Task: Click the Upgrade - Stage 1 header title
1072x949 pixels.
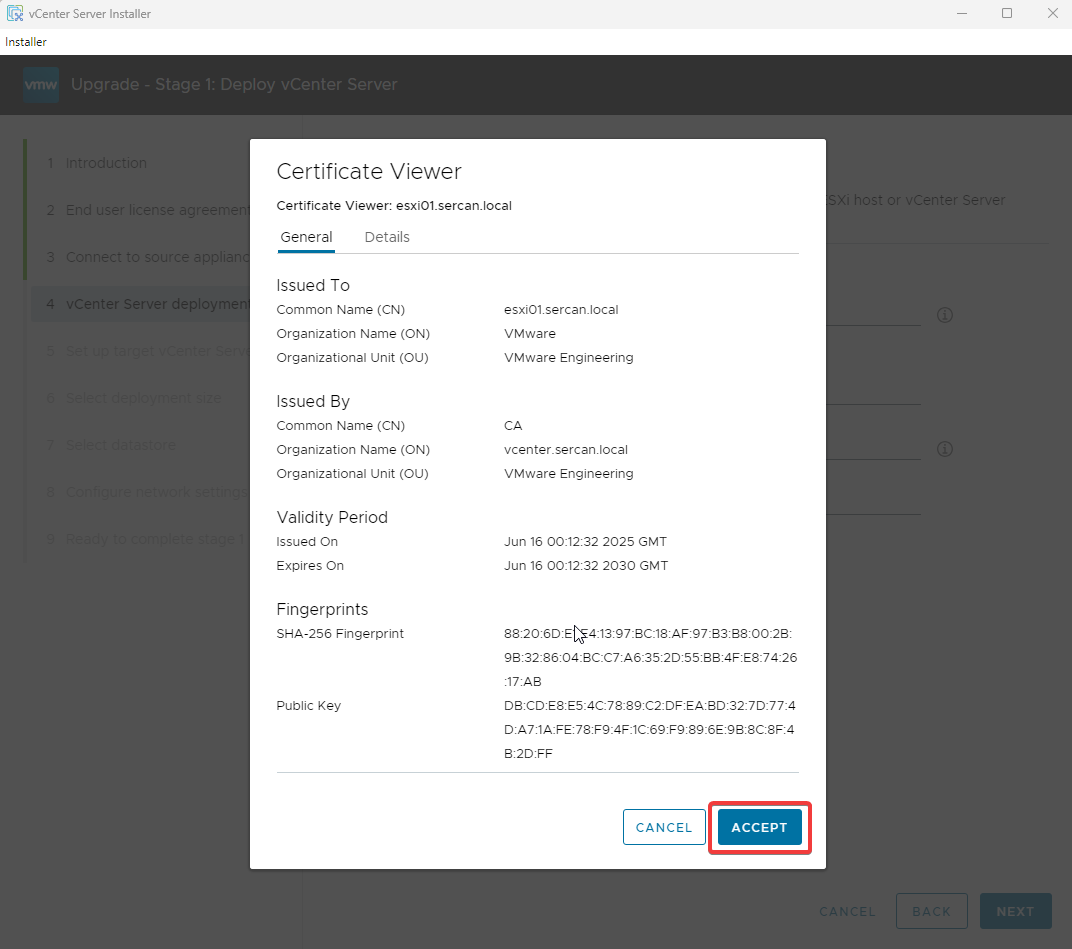Action: point(234,84)
